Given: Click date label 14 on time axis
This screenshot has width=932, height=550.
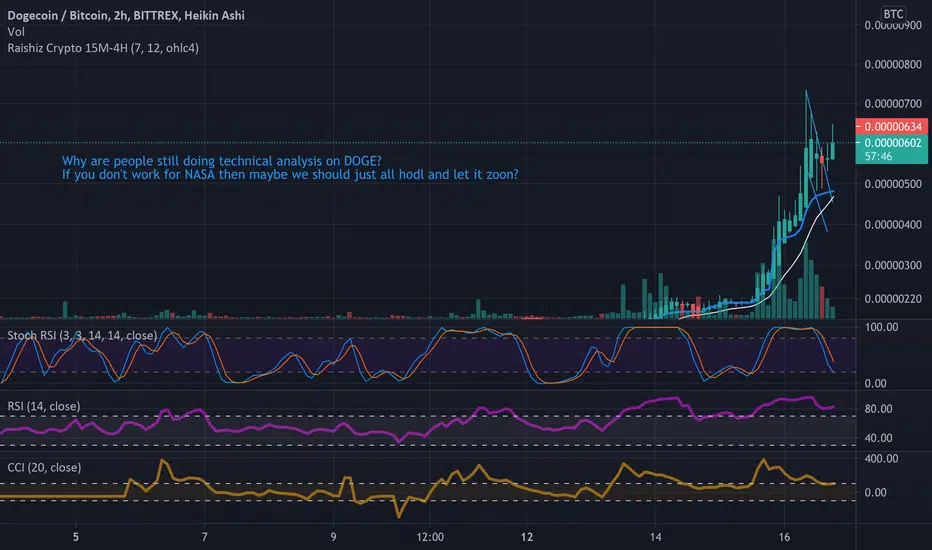Looking at the screenshot, I should (x=655, y=537).
